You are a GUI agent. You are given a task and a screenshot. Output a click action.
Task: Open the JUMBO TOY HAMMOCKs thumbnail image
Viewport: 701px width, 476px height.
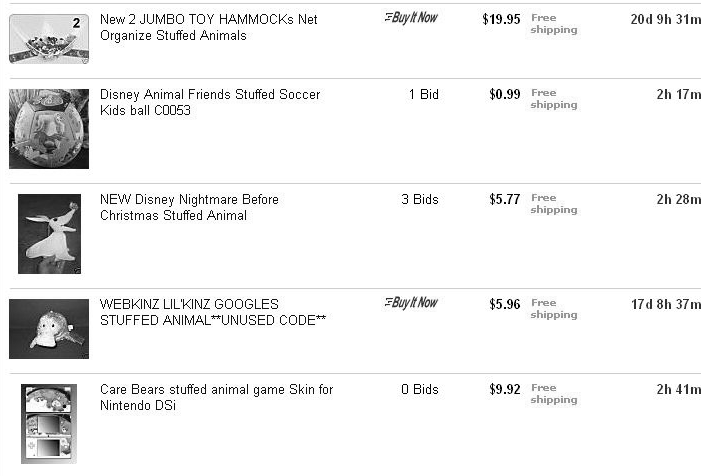tap(49, 39)
